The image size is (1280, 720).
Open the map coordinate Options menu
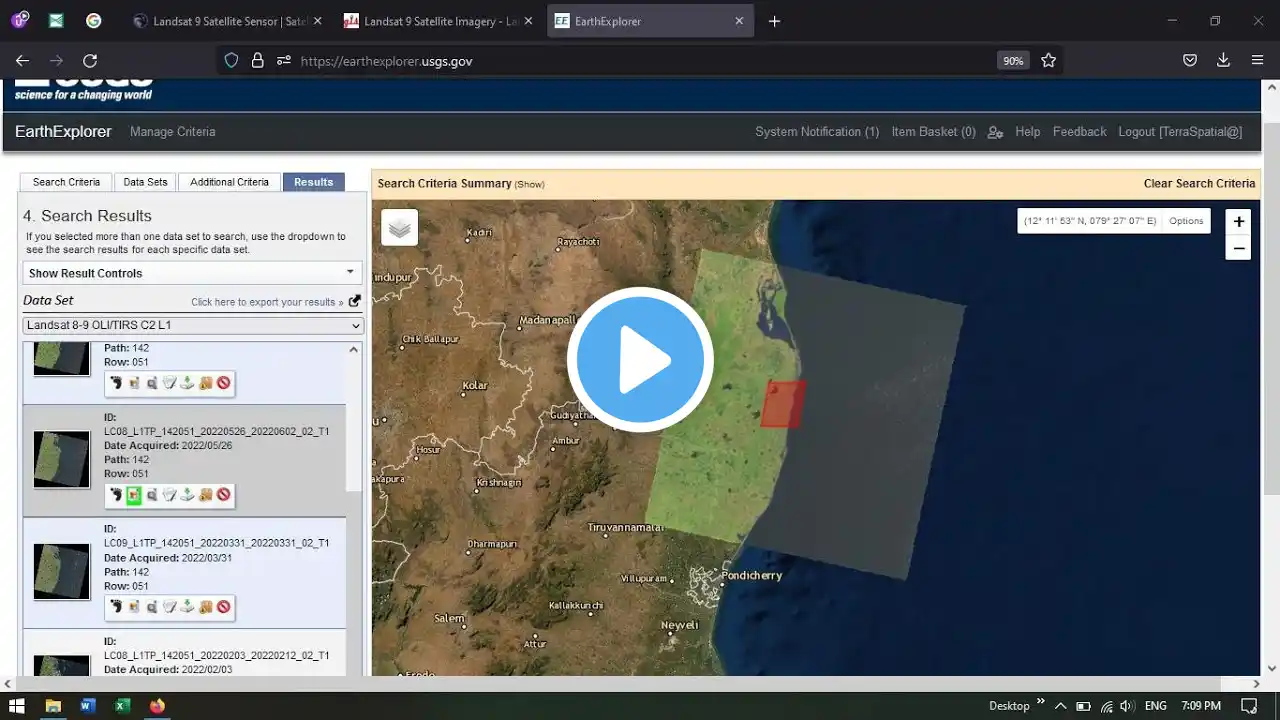pyautogui.click(x=1186, y=221)
